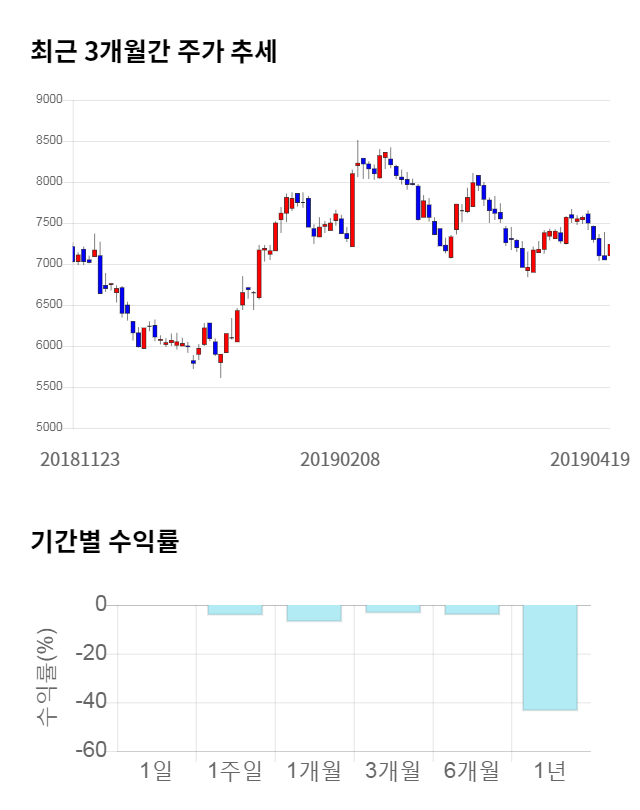640x810 pixels.
Task: Select the 3개월 return bar
Action: coord(393,608)
